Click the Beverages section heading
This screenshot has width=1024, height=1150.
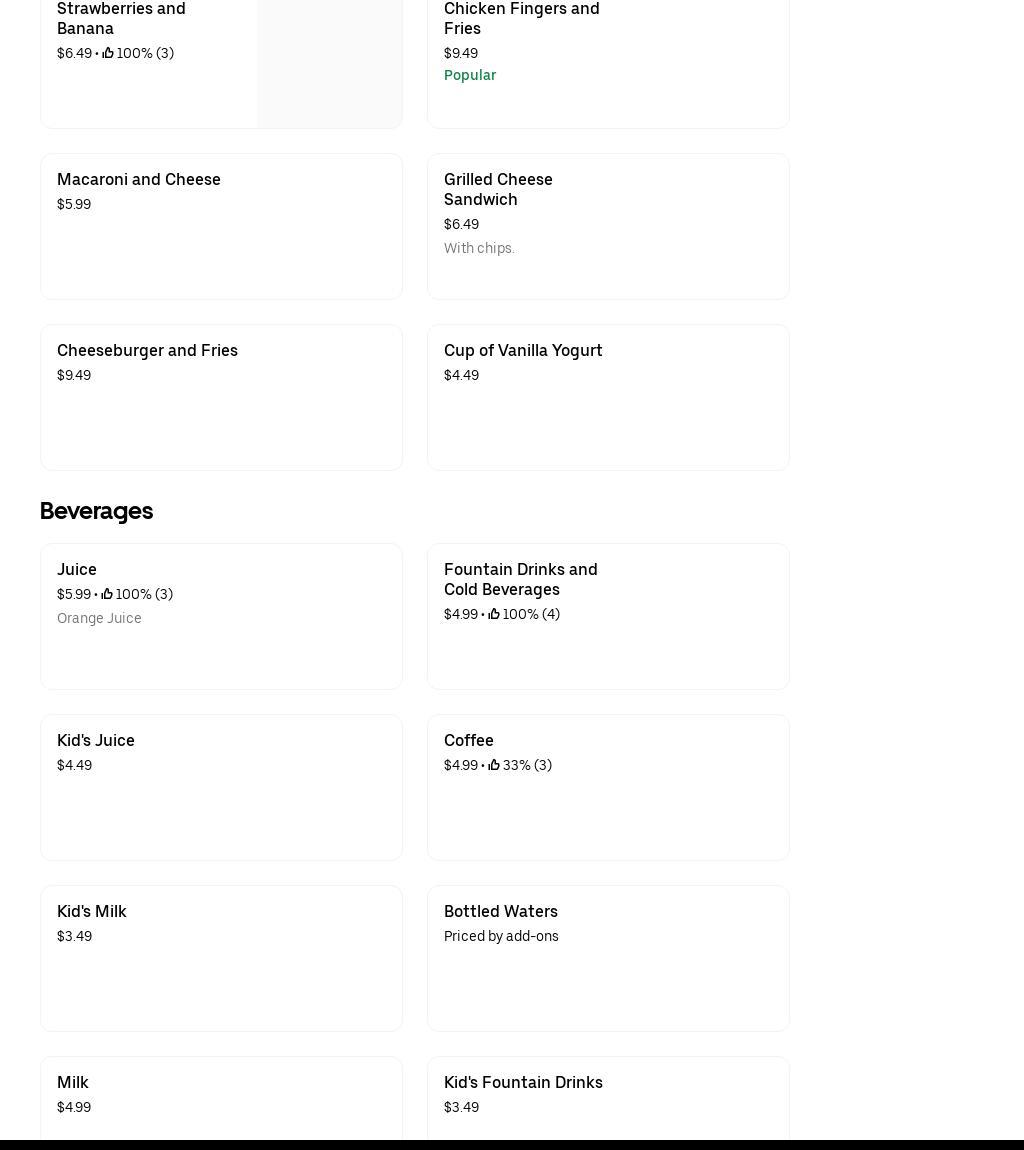point(96,511)
